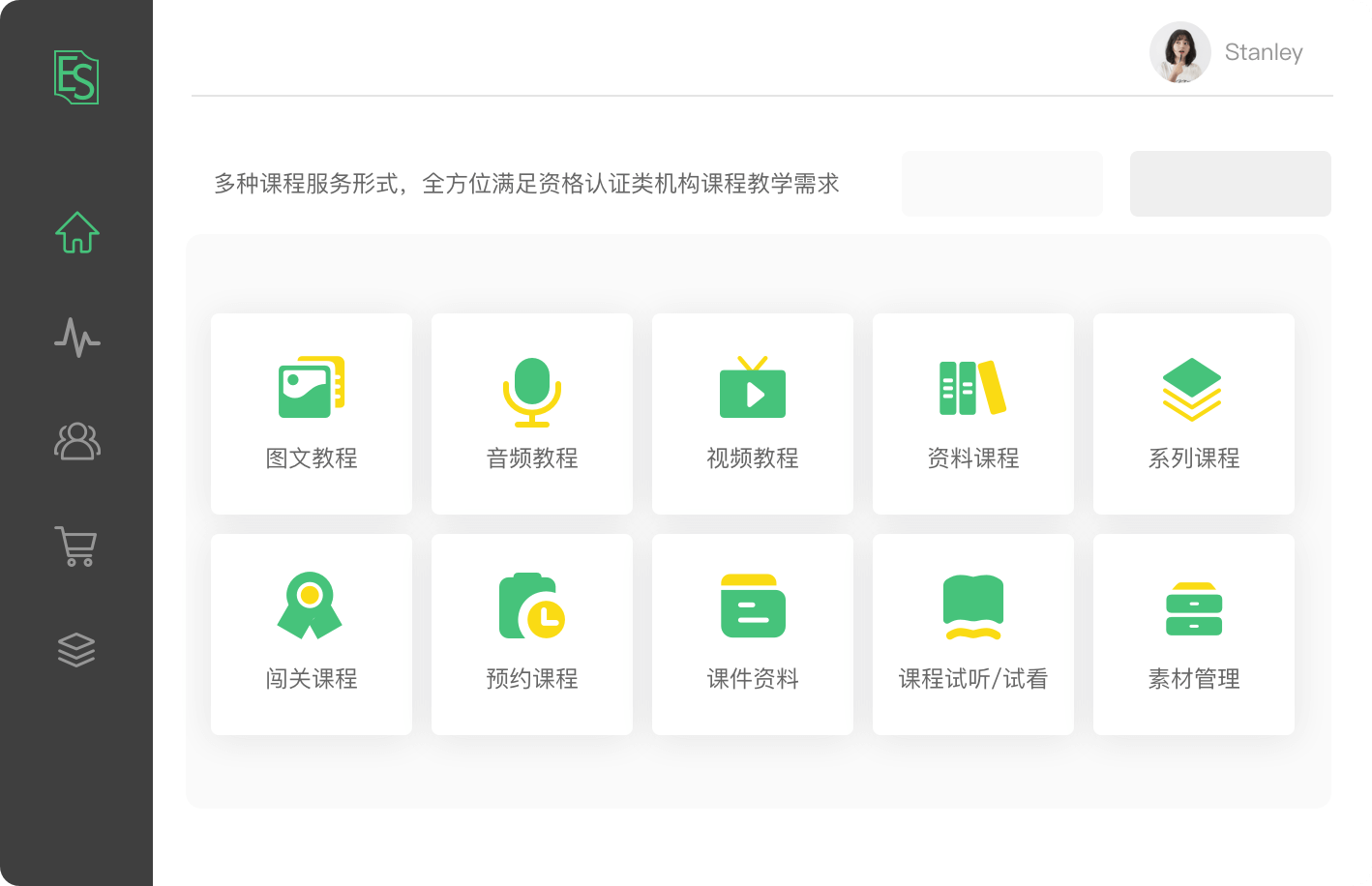Click the home icon in the sidebar

click(x=76, y=232)
